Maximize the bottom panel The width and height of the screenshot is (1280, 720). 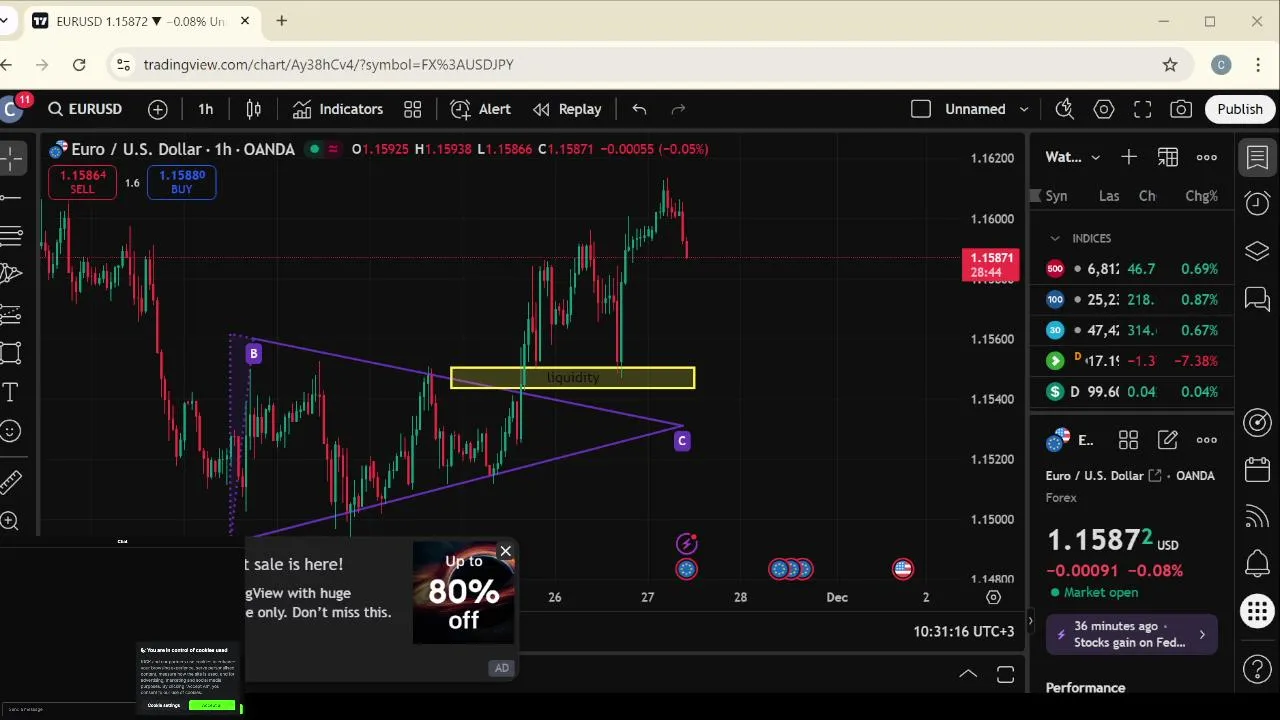pyautogui.click(x=1006, y=674)
